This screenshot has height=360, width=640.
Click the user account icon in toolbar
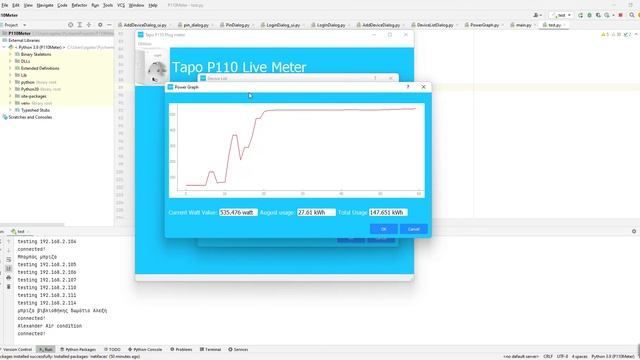coord(537,15)
